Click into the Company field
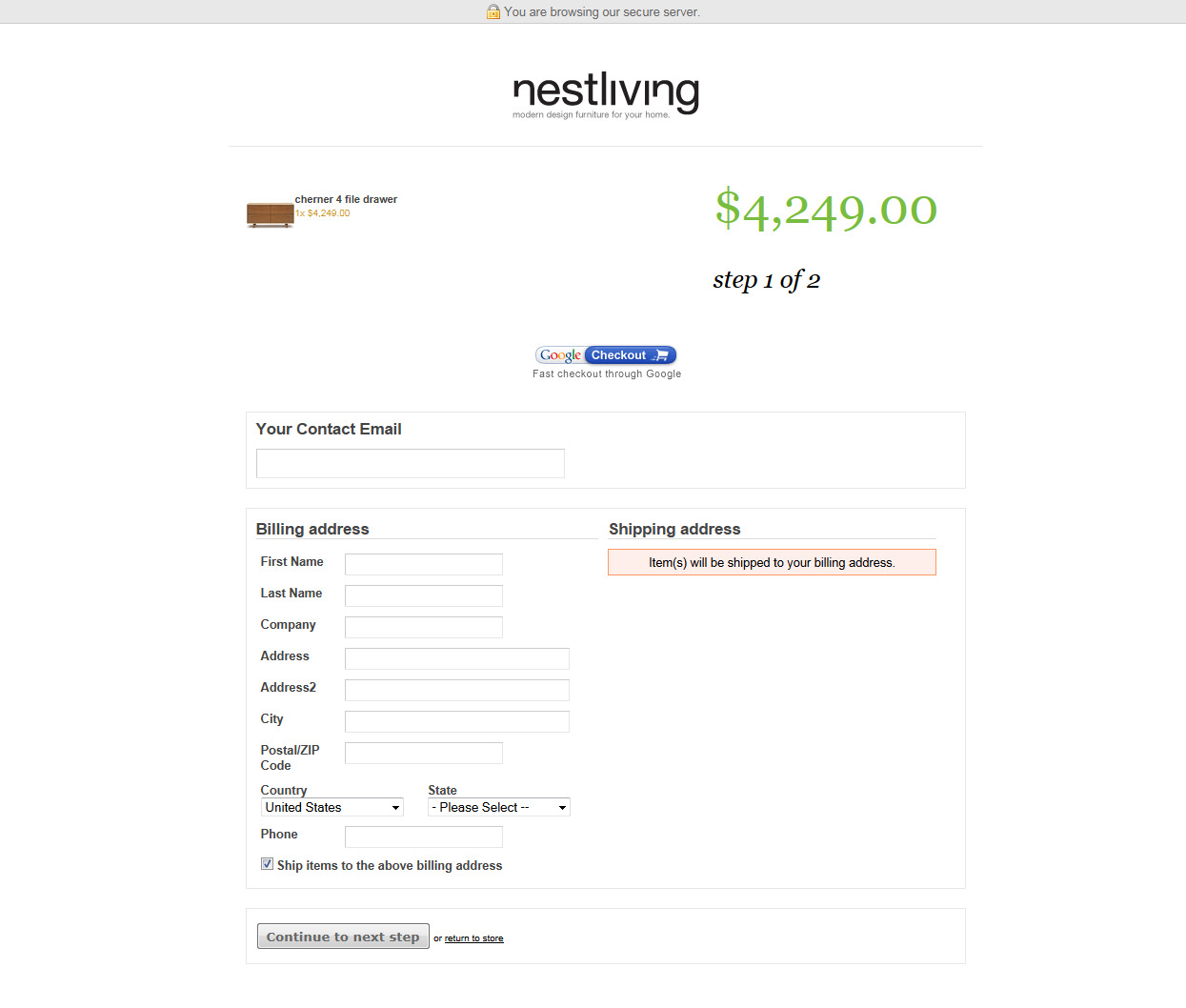This screenshot has height=1008, width=1186. tap(424, 627)
